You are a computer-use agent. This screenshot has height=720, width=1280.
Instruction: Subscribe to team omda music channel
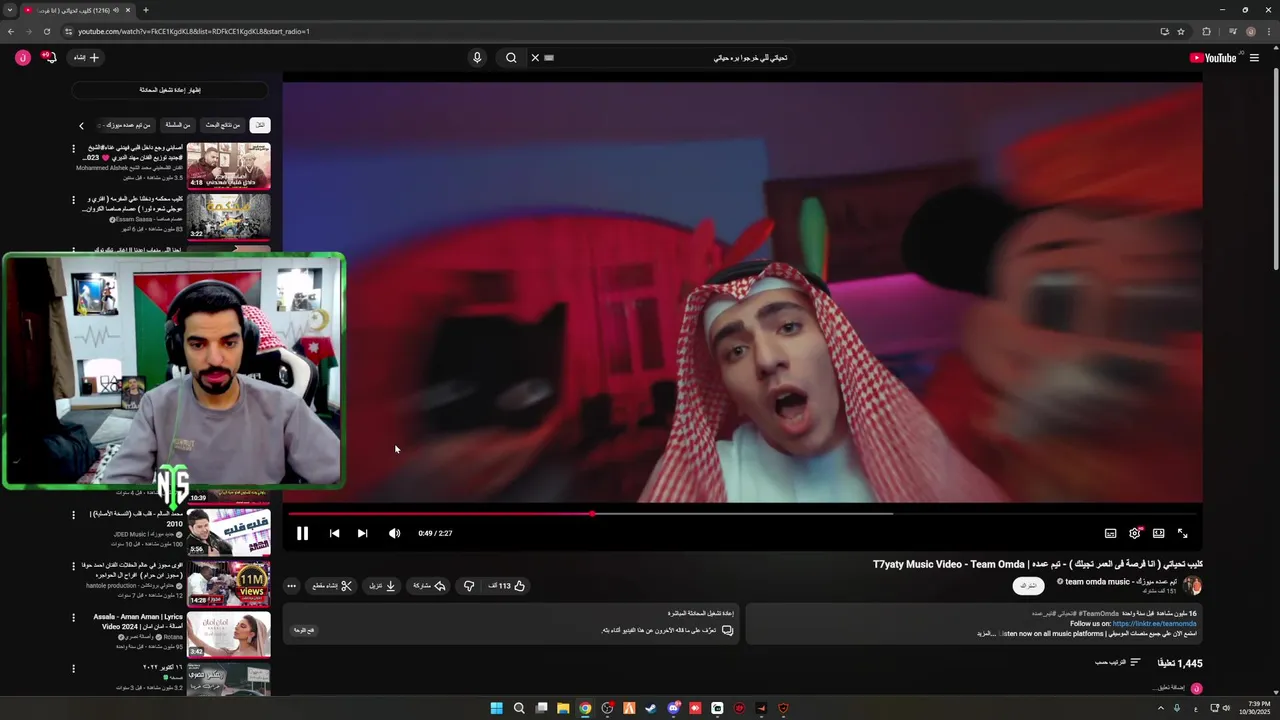(1028, 586)
